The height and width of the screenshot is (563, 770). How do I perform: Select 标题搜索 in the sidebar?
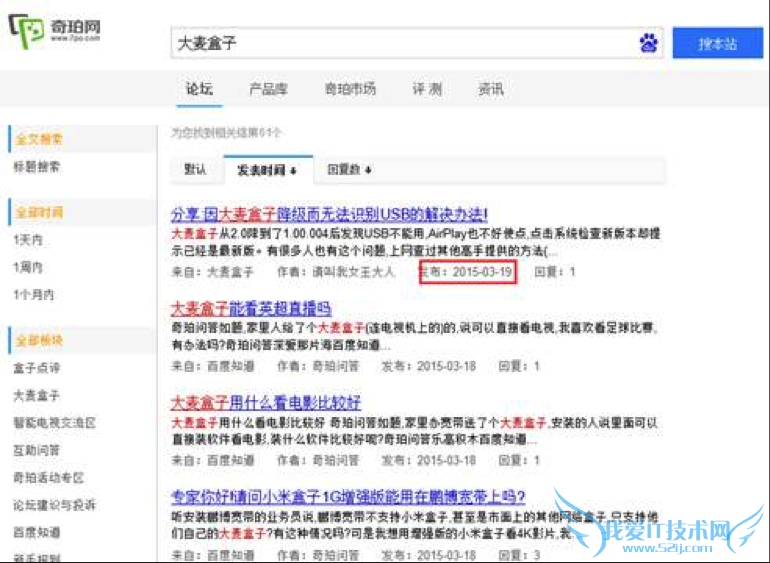tap(37, 167)
